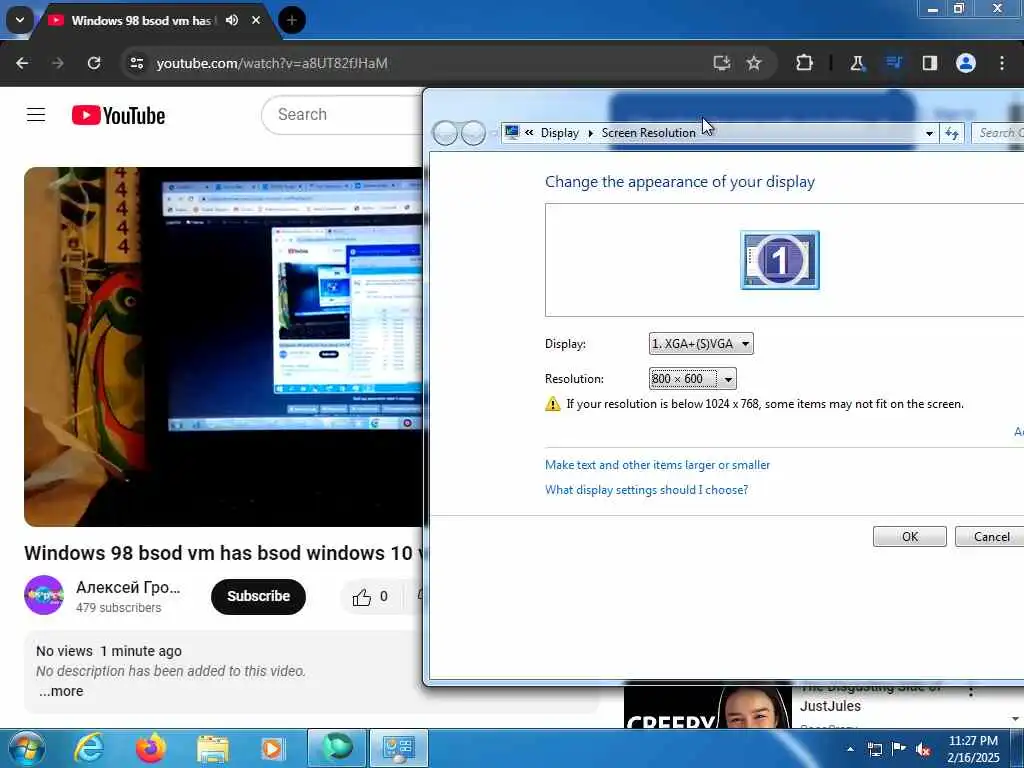The height and width of the screenshot is (768, 1024).
Task: Reload the YouTube page
Action: (94, 63)
